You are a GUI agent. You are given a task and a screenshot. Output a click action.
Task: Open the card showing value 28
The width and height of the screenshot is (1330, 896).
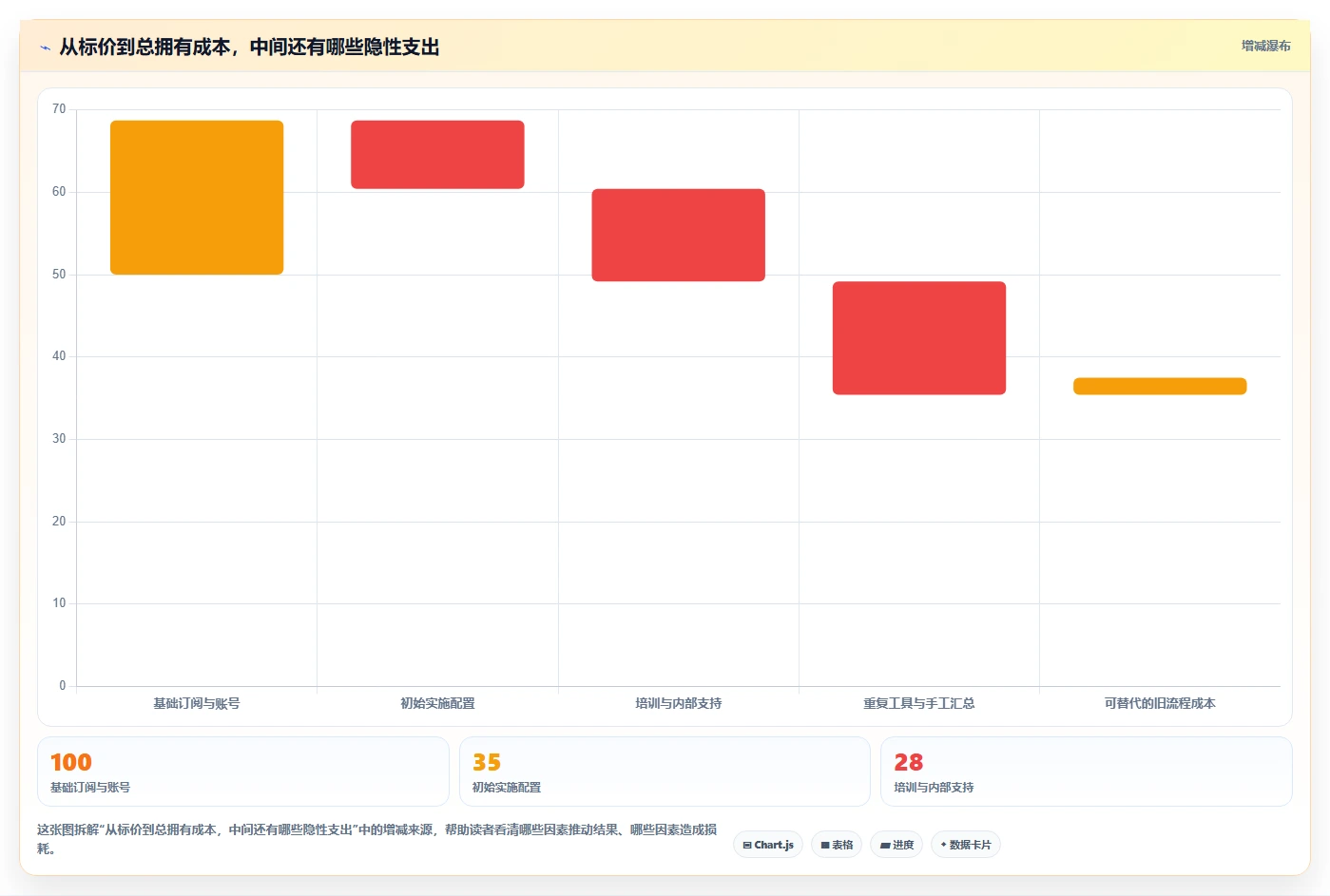click(x=1087, y=772)
